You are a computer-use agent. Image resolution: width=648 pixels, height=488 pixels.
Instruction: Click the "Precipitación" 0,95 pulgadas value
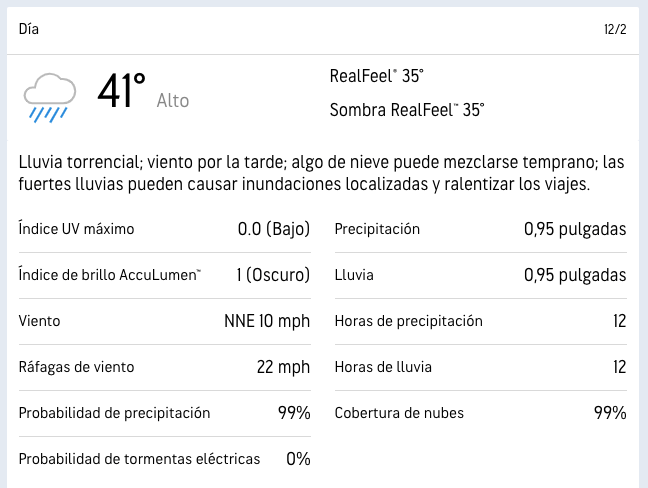[575, 229]
